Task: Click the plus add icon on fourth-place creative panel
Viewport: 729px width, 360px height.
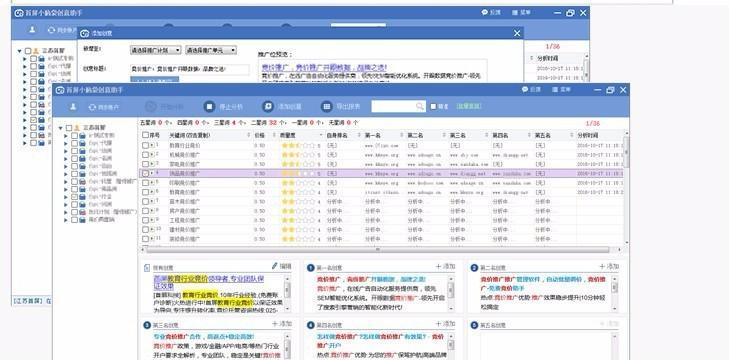Action: pos(438,323)
